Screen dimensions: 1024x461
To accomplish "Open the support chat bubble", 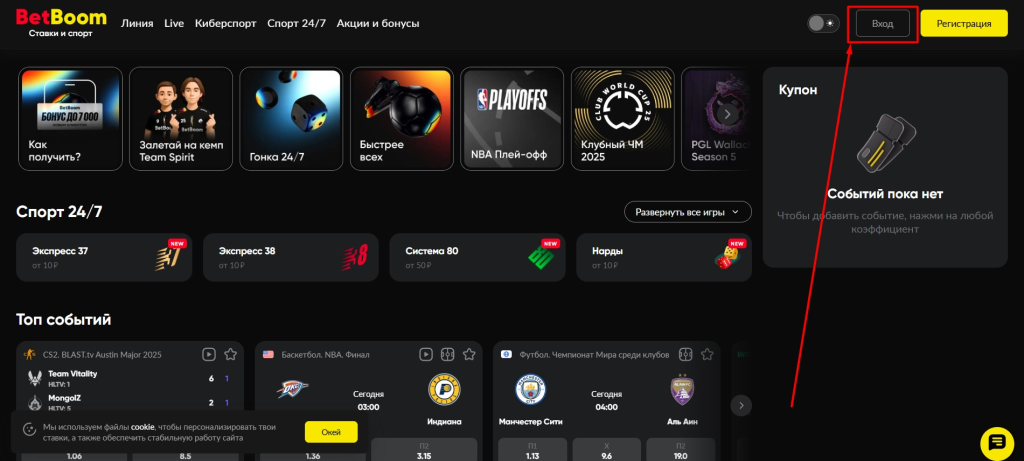I will [997, 443].
